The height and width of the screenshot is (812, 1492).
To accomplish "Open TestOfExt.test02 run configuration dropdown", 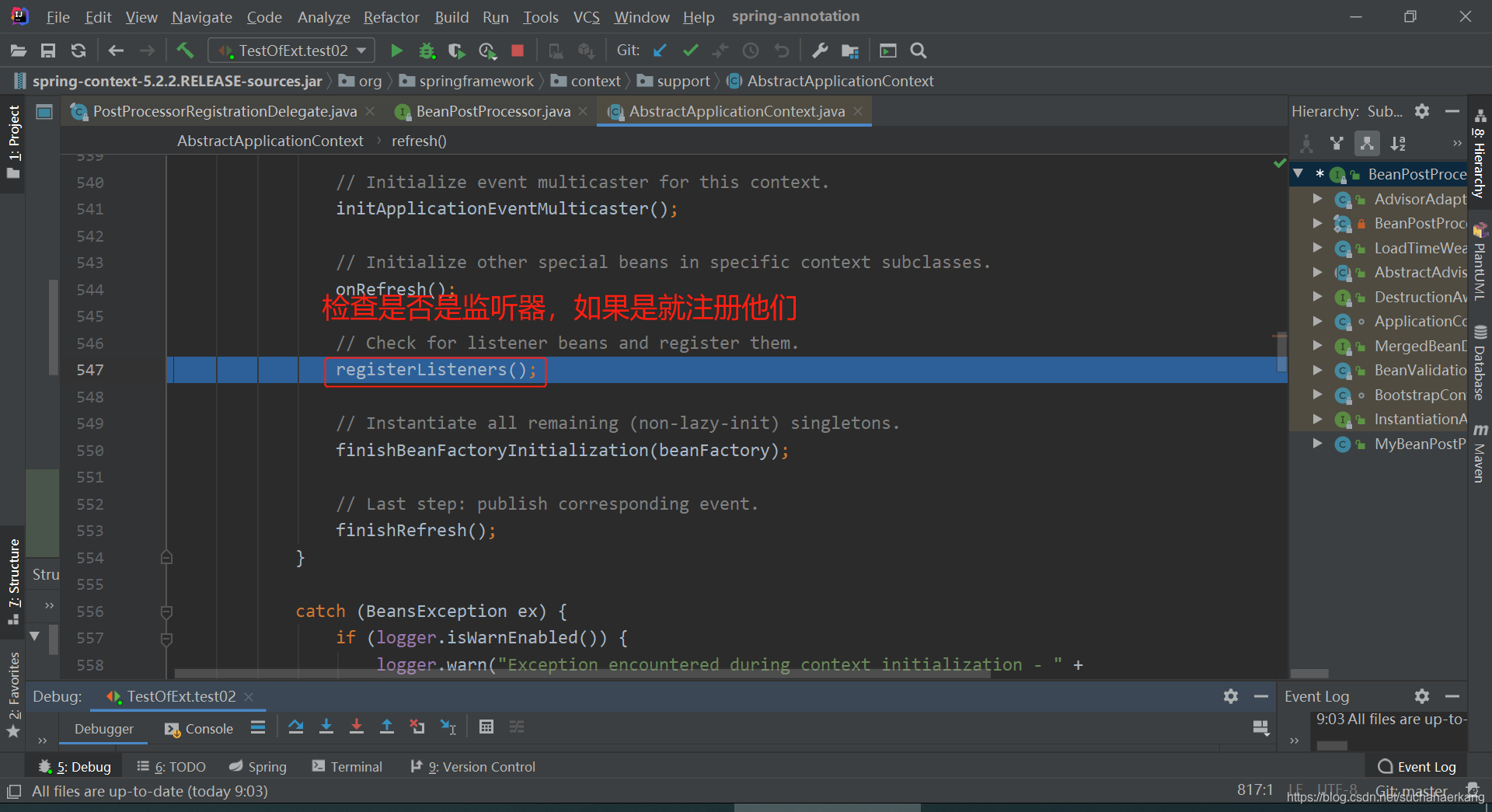I will (291, 51).
